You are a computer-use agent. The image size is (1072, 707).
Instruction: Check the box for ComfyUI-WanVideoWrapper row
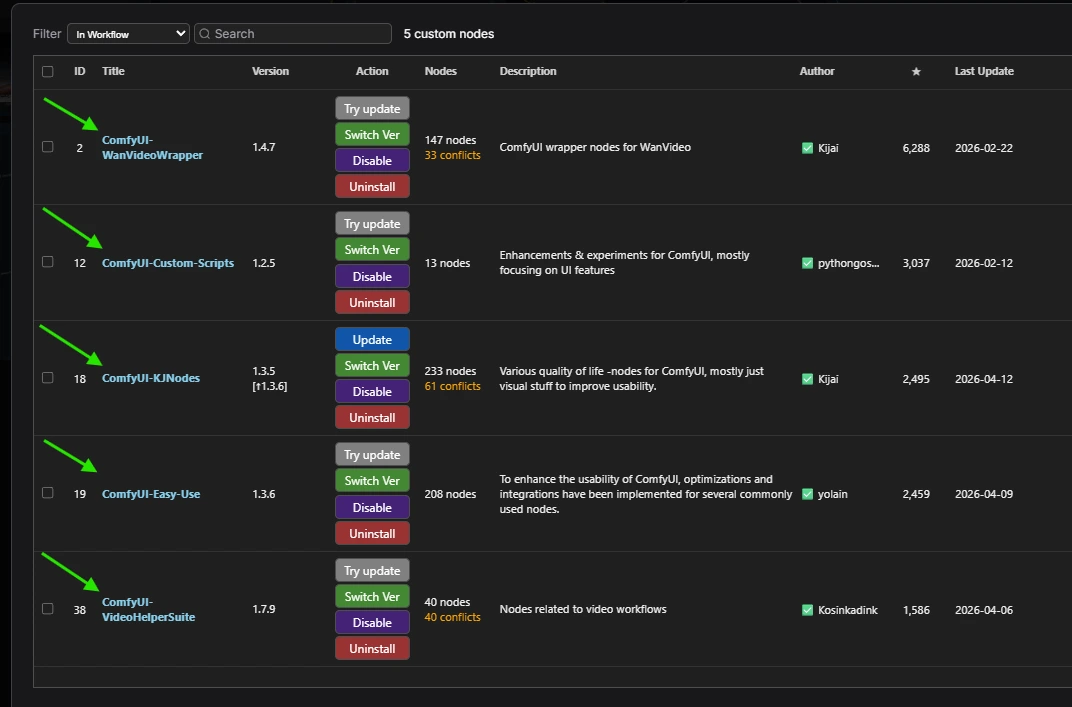tap(48, 147)
